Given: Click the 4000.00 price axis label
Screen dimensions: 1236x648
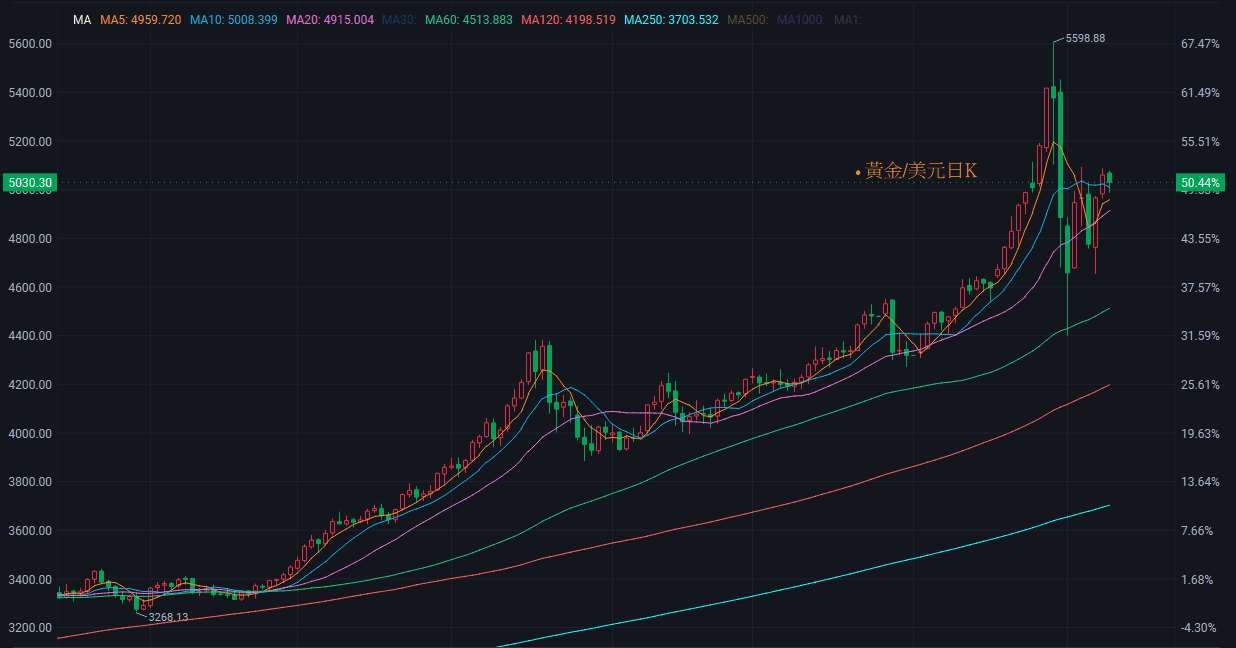Looking at the screenshot, I should click(29, 434).
